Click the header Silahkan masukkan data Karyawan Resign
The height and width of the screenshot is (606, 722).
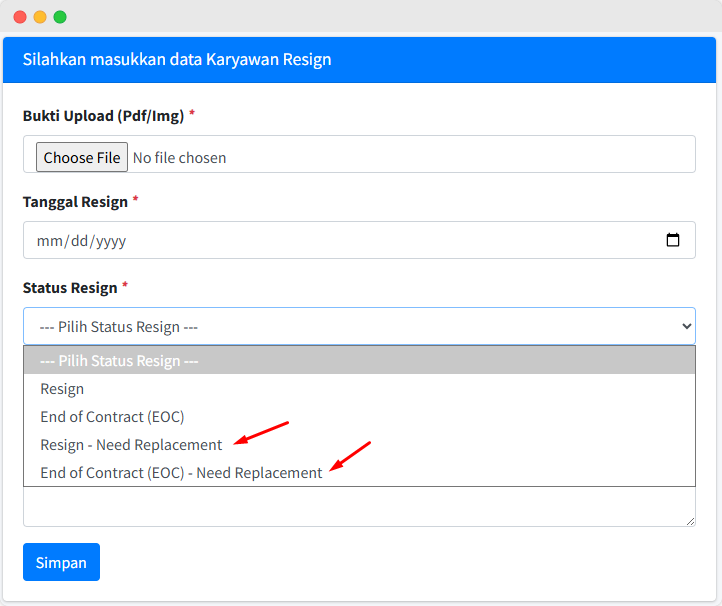pyautogui.click(x=177, y=59)
